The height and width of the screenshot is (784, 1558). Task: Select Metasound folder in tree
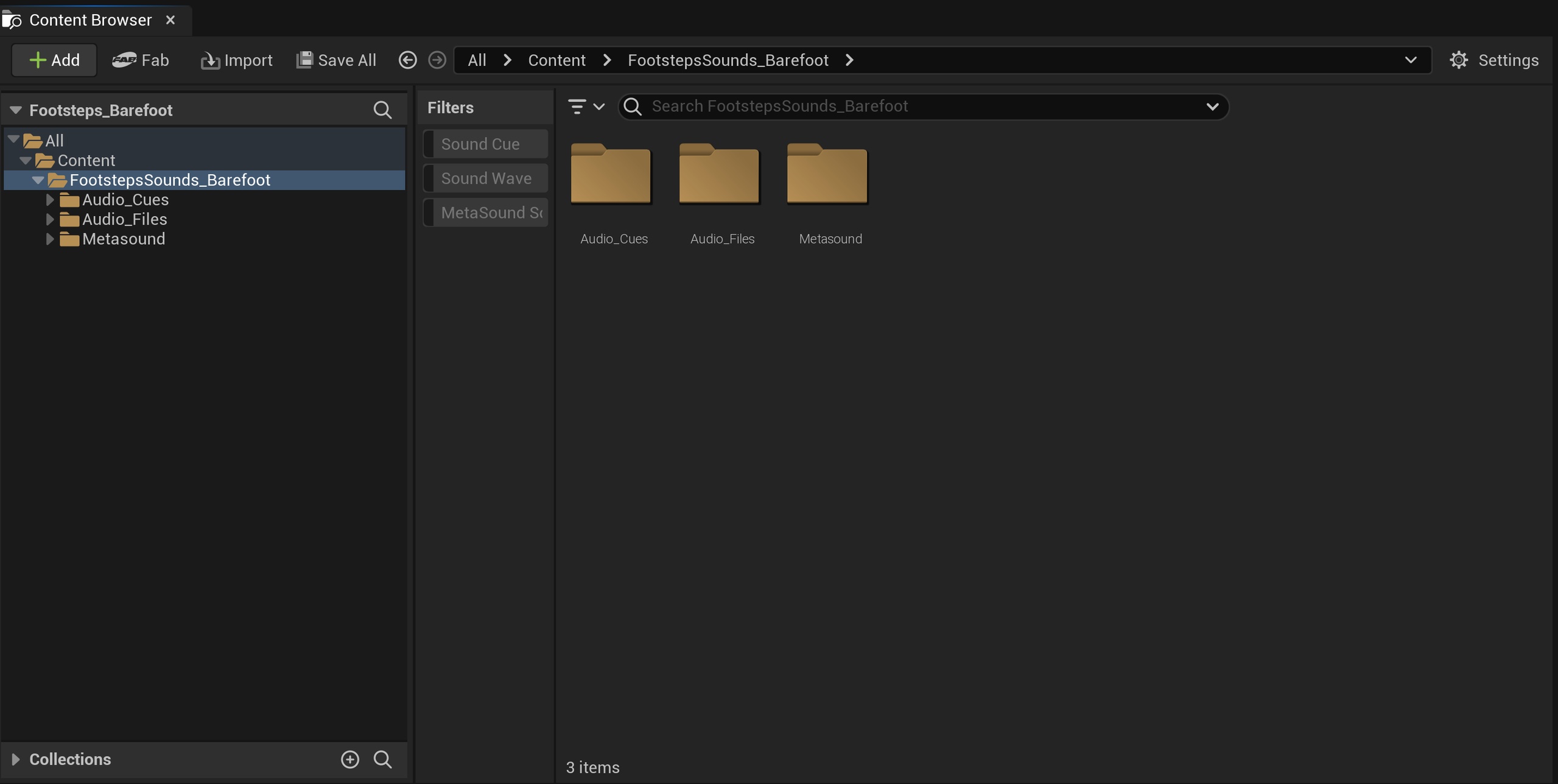[205, 239]
